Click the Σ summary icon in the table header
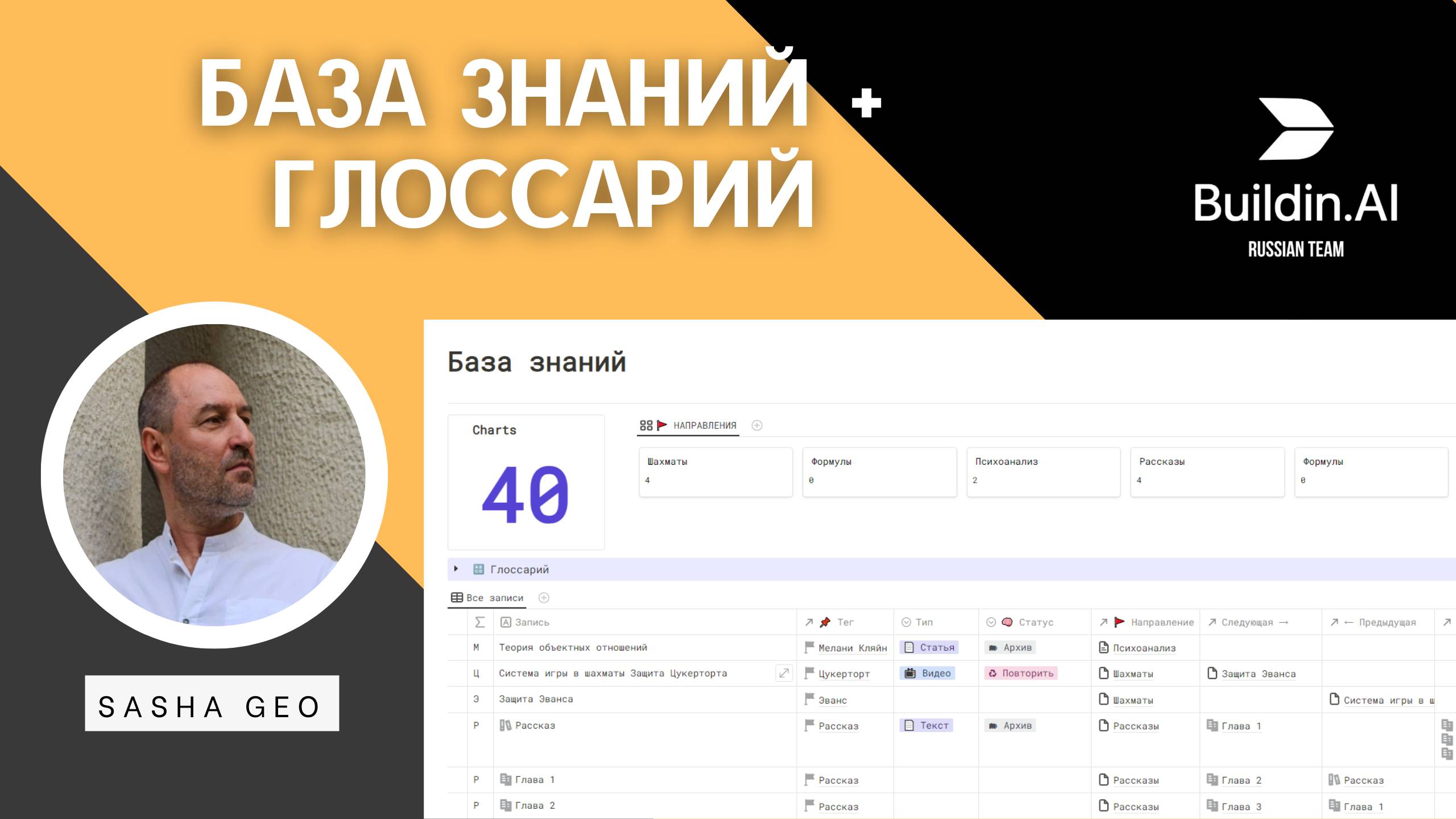This screenshot has width=1456, height=819. (x=480, y=622)
